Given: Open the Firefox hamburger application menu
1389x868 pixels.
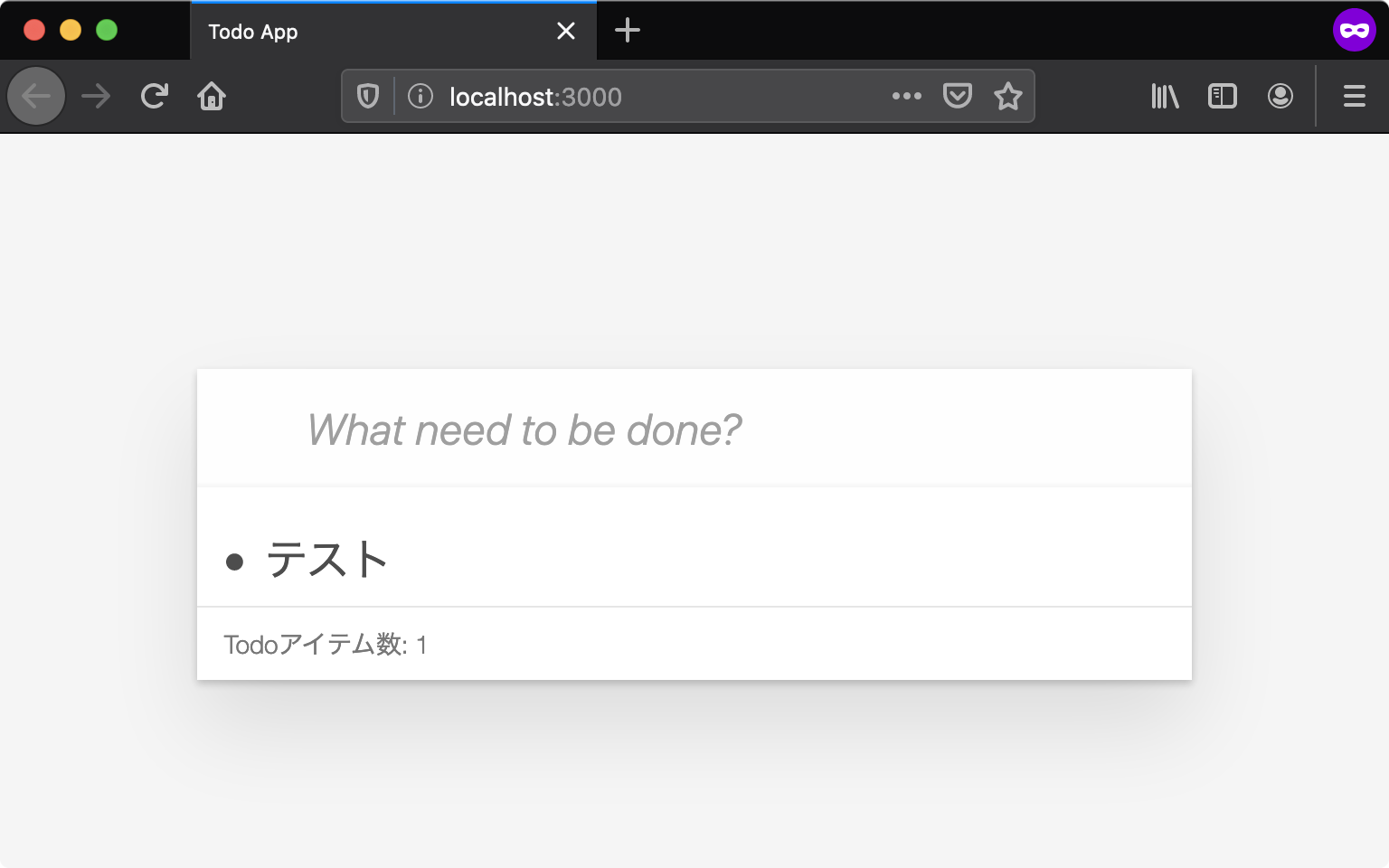Looking at the screenshot, I should point(1355,96).
